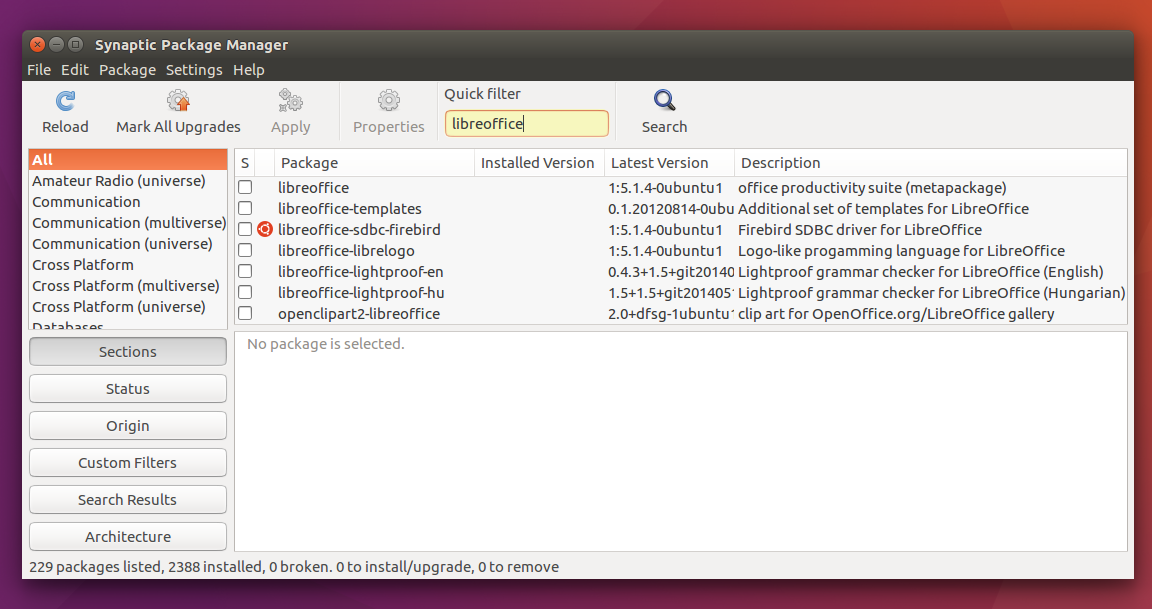Close the Synaptic window via the red button
This screenshot has height=609, width=1152.
point(37,44)
